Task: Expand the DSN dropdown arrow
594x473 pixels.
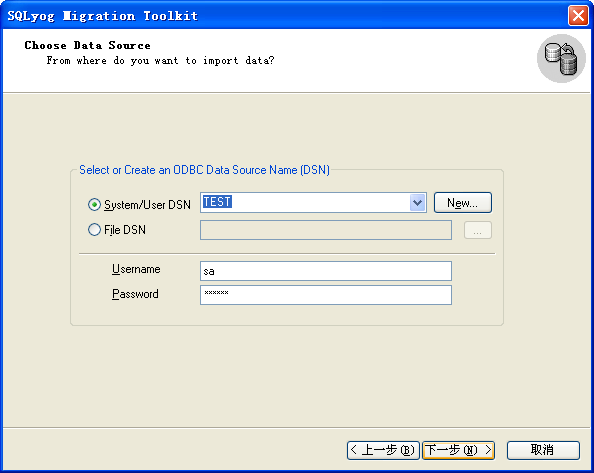Action: click(417, 203)
